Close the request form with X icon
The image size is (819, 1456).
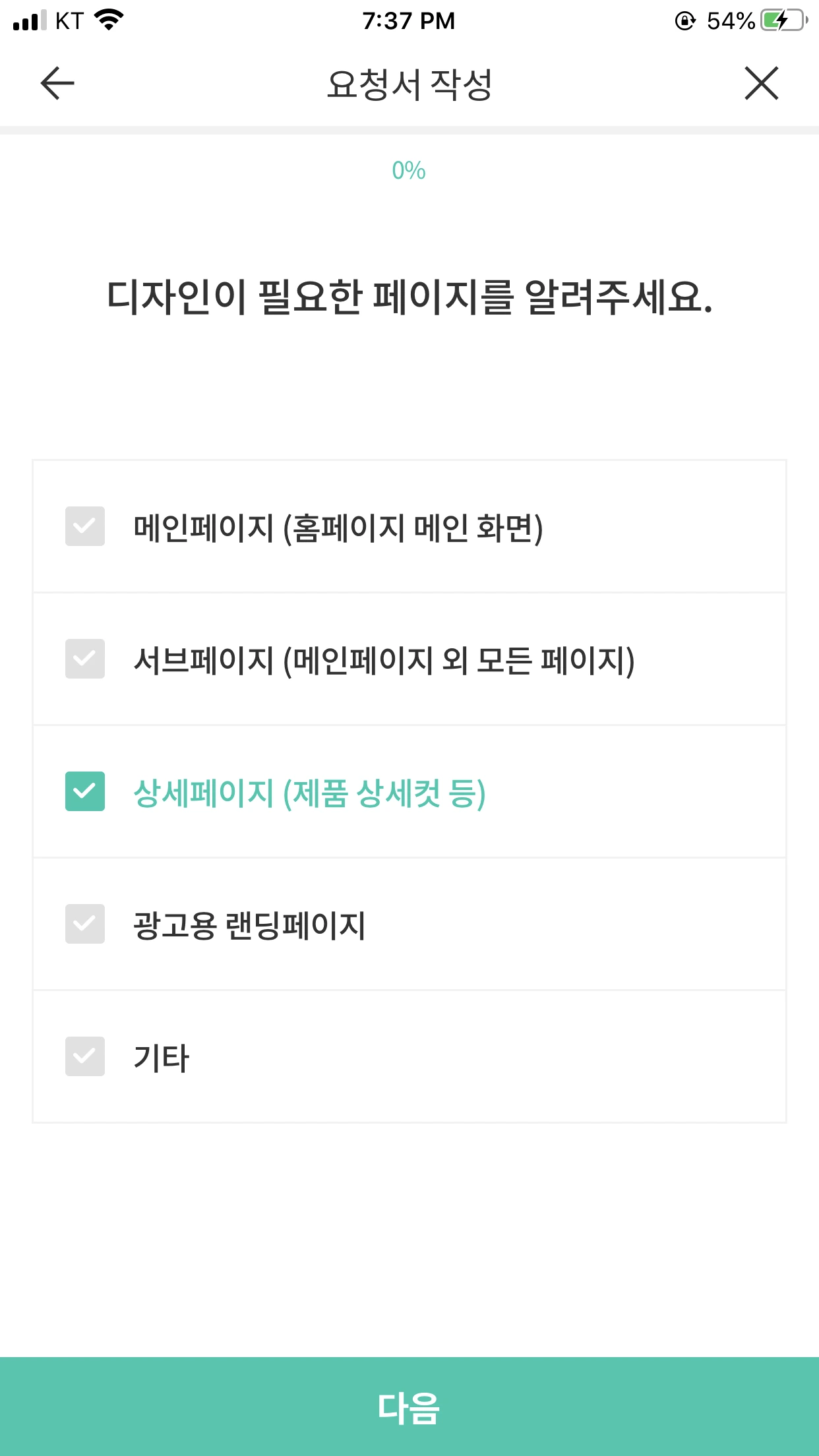[762, 83]
